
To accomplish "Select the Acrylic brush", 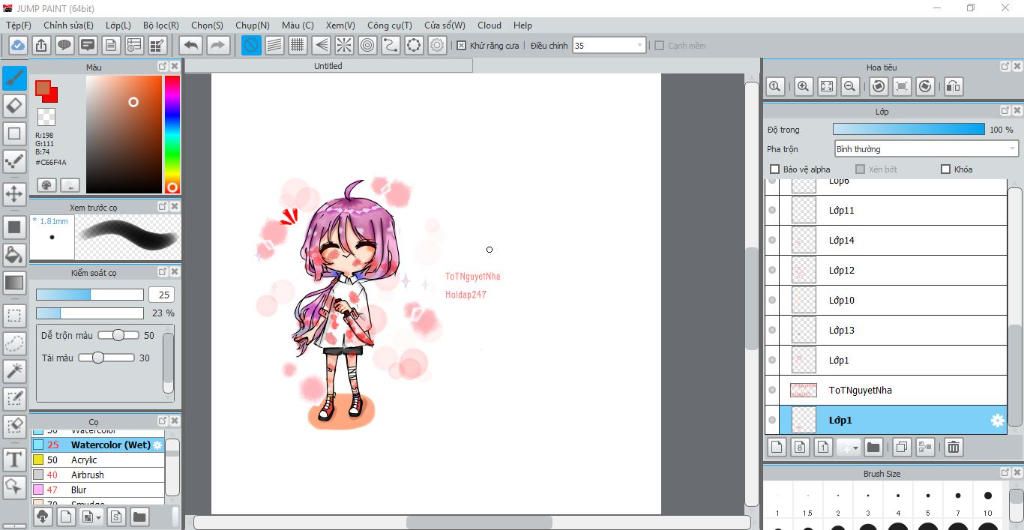I will 98,460.
